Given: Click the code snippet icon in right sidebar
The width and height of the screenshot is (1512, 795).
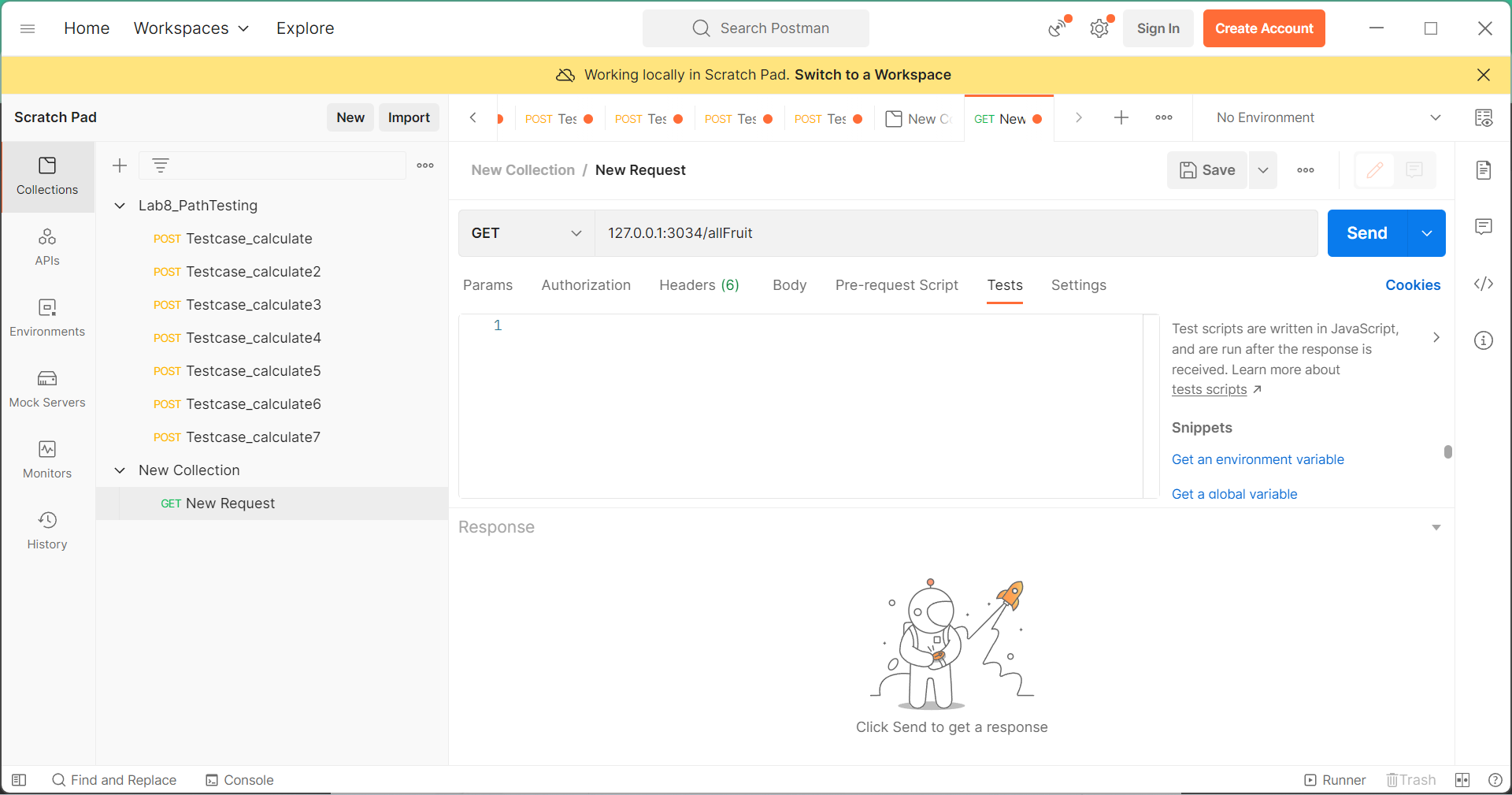Looking at the screenshot, I should tap(1483, 284).
